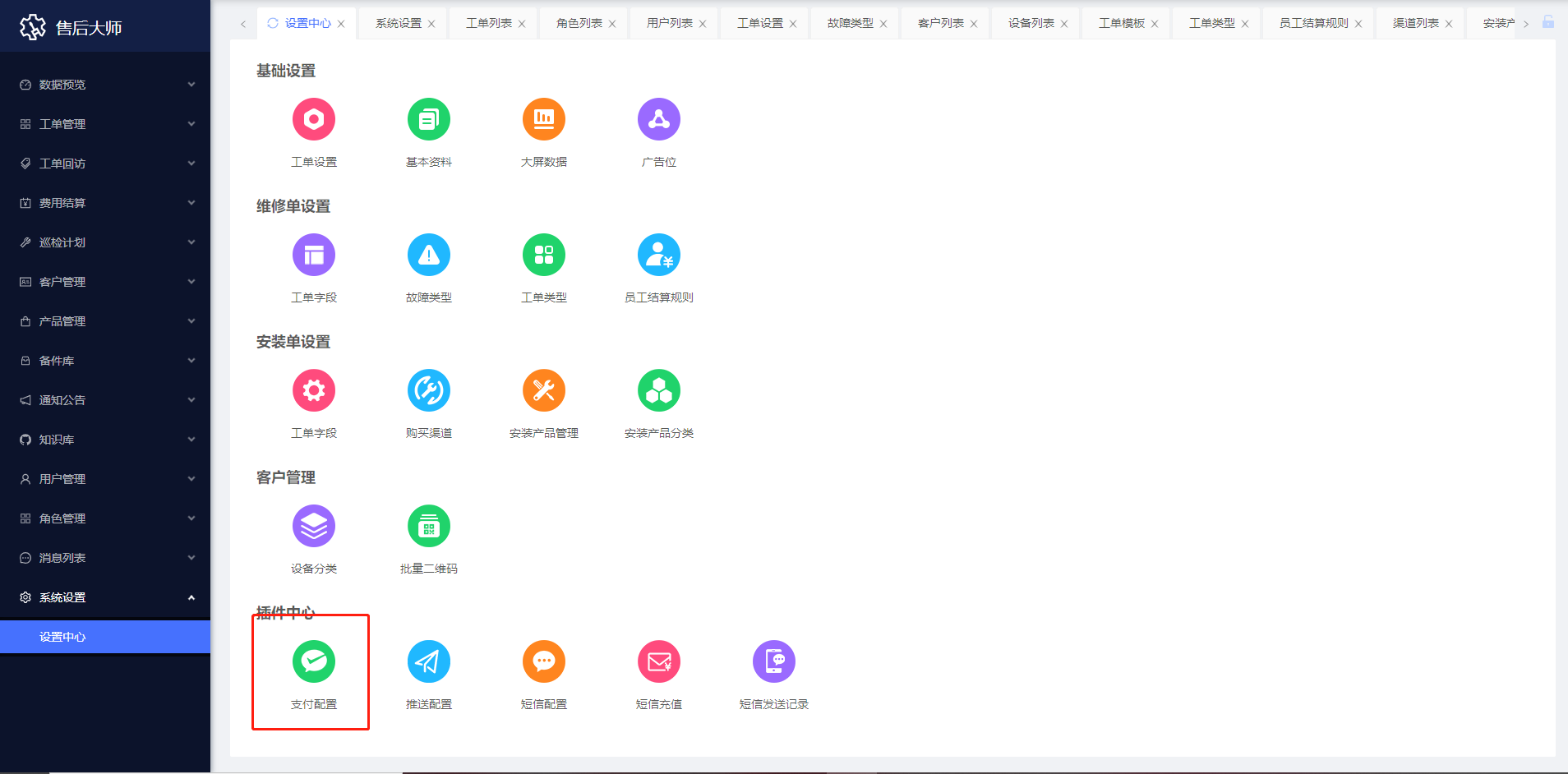
Task: Open the 故障类型 fault type icon
Action: coord(429,255)
